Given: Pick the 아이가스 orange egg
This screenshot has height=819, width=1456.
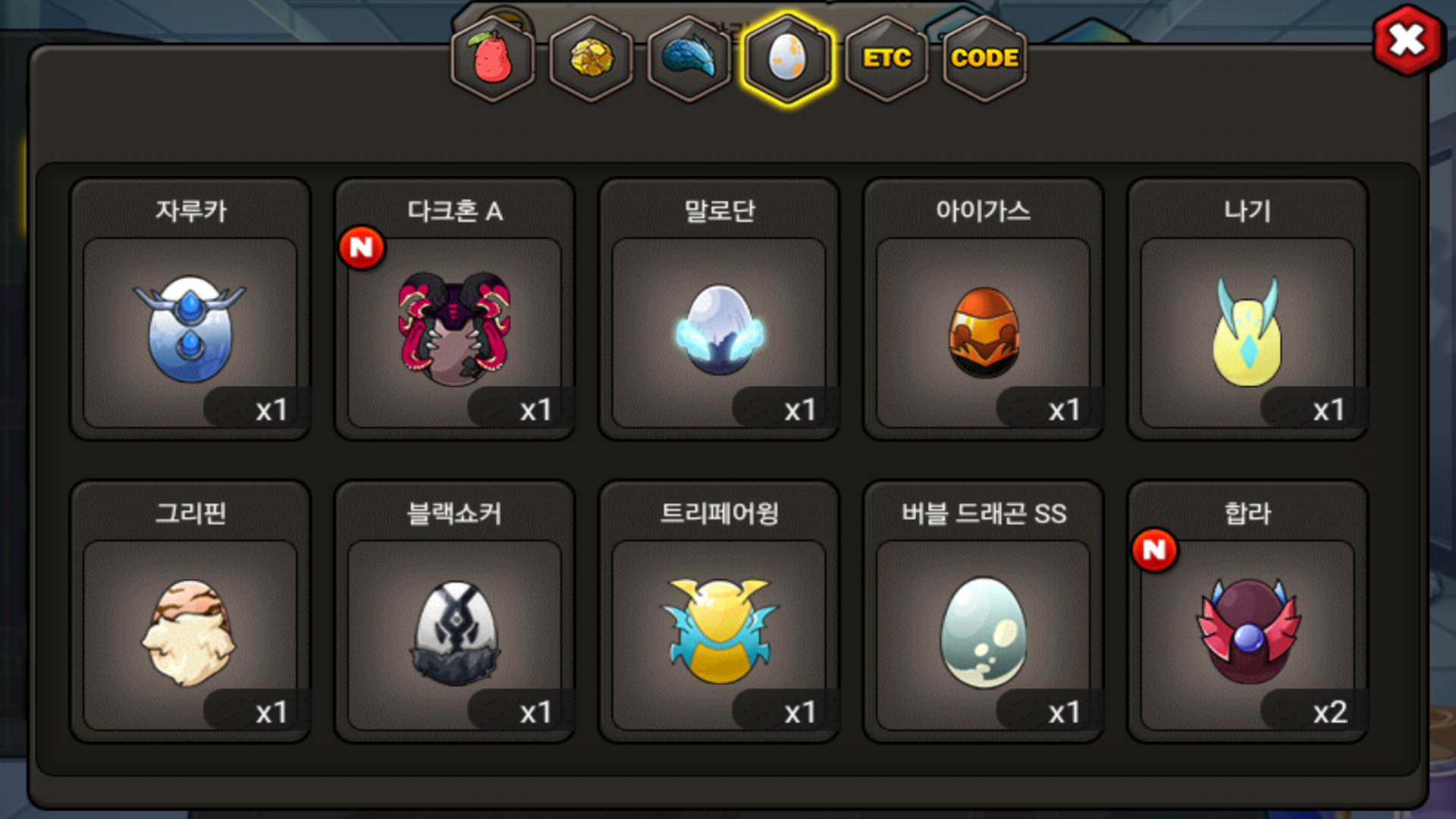Looking at the screenshot, I should click(x=983, y=309).
